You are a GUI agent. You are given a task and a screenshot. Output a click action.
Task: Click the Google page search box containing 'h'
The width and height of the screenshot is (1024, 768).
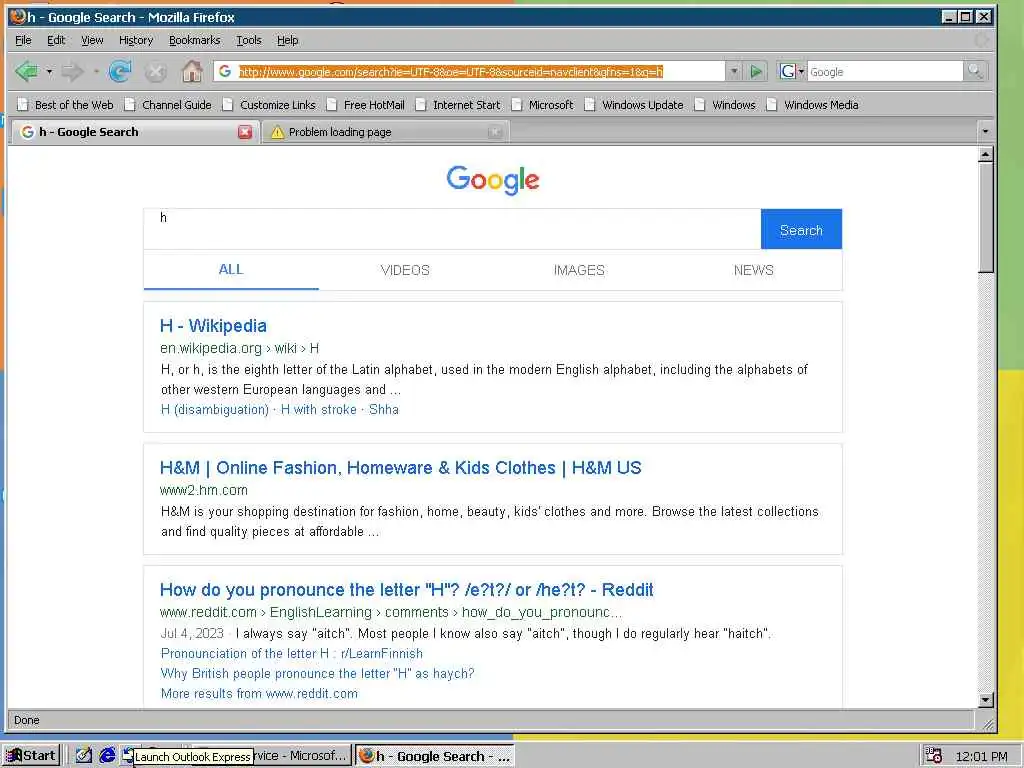point(452,229)
